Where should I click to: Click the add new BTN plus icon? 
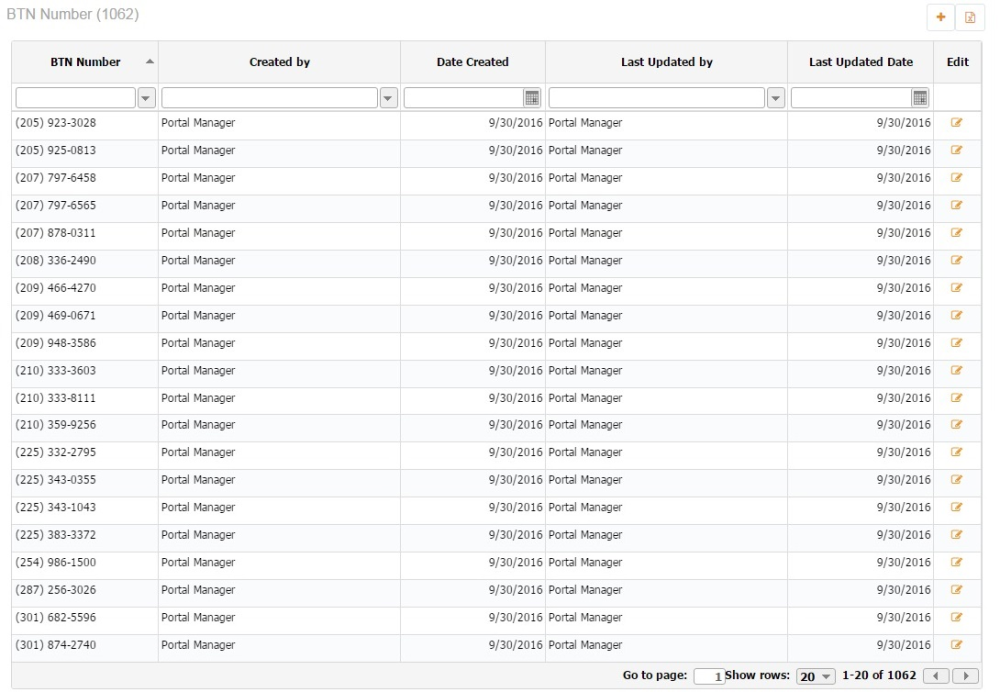[x=941, y=17]
